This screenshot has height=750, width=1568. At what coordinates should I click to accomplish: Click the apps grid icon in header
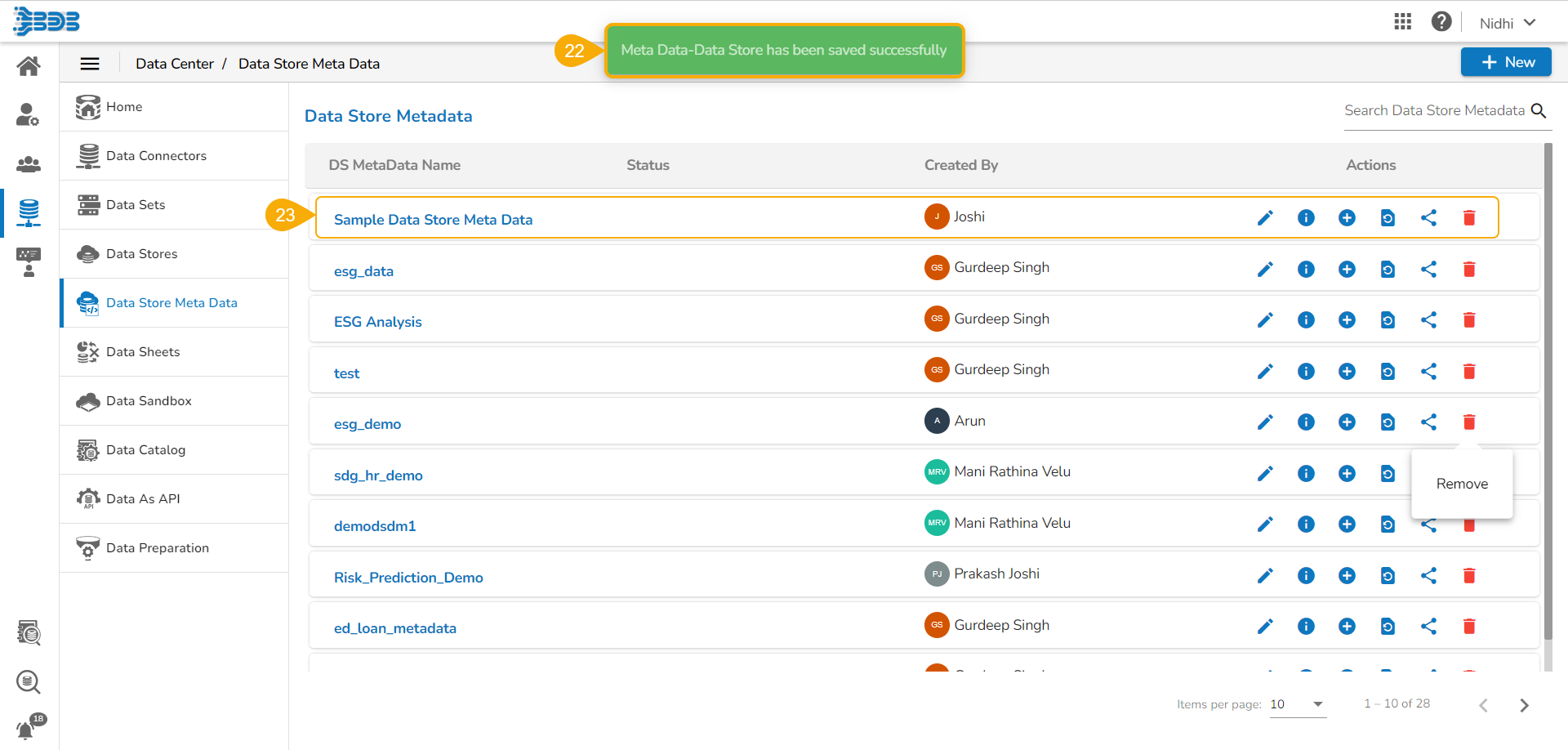1402,22
